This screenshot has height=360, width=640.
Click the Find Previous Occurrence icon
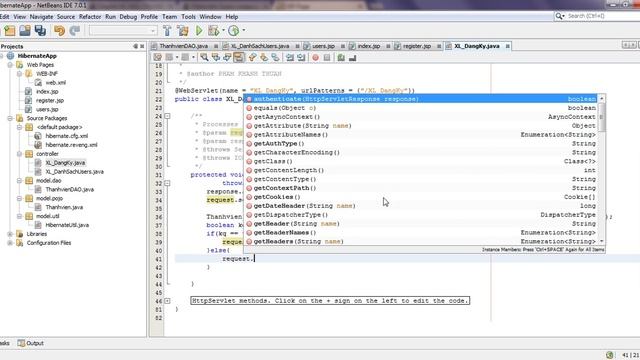[x=216, y=58]
